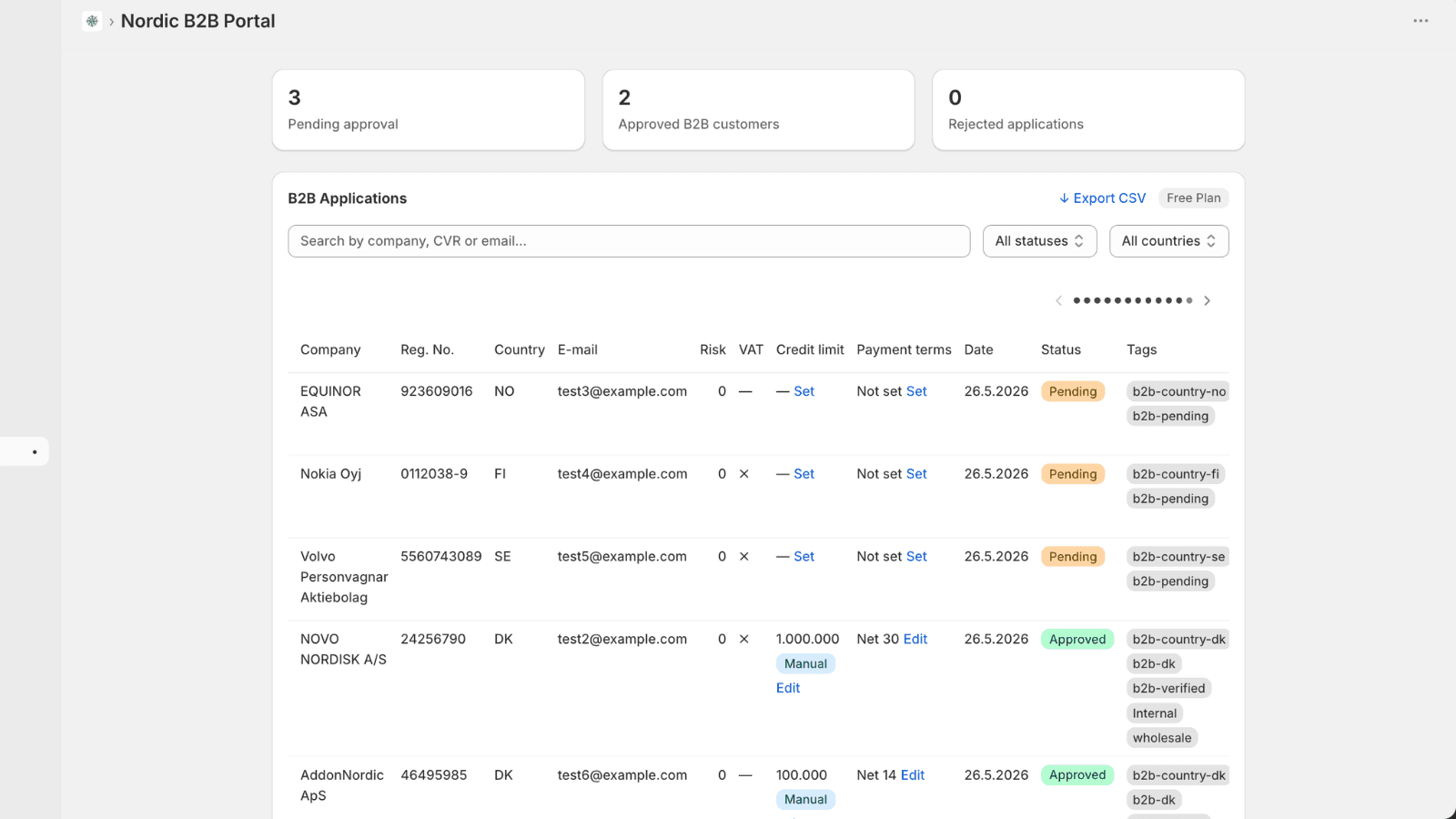Click the collapsed sidebar handle on left edge
The width and height of the screenshot is (1456, 819).
click(25, 451)
